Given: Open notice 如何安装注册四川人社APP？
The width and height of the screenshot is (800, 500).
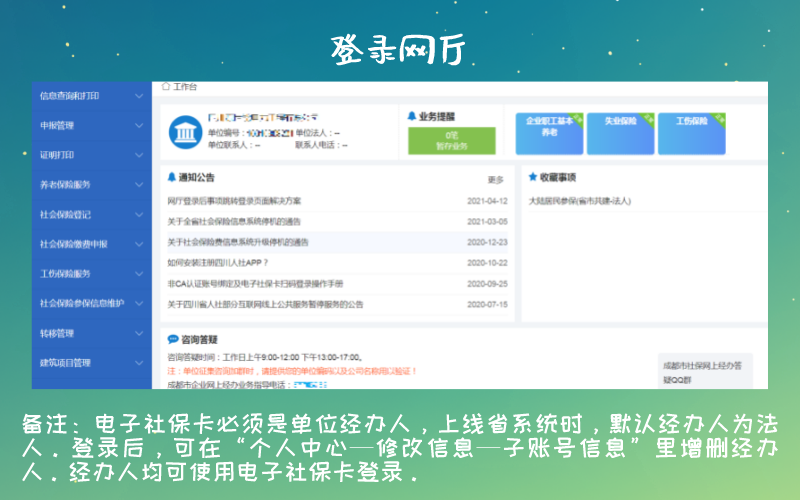Looking at the screenshot, I should click(x=218, y=263).
